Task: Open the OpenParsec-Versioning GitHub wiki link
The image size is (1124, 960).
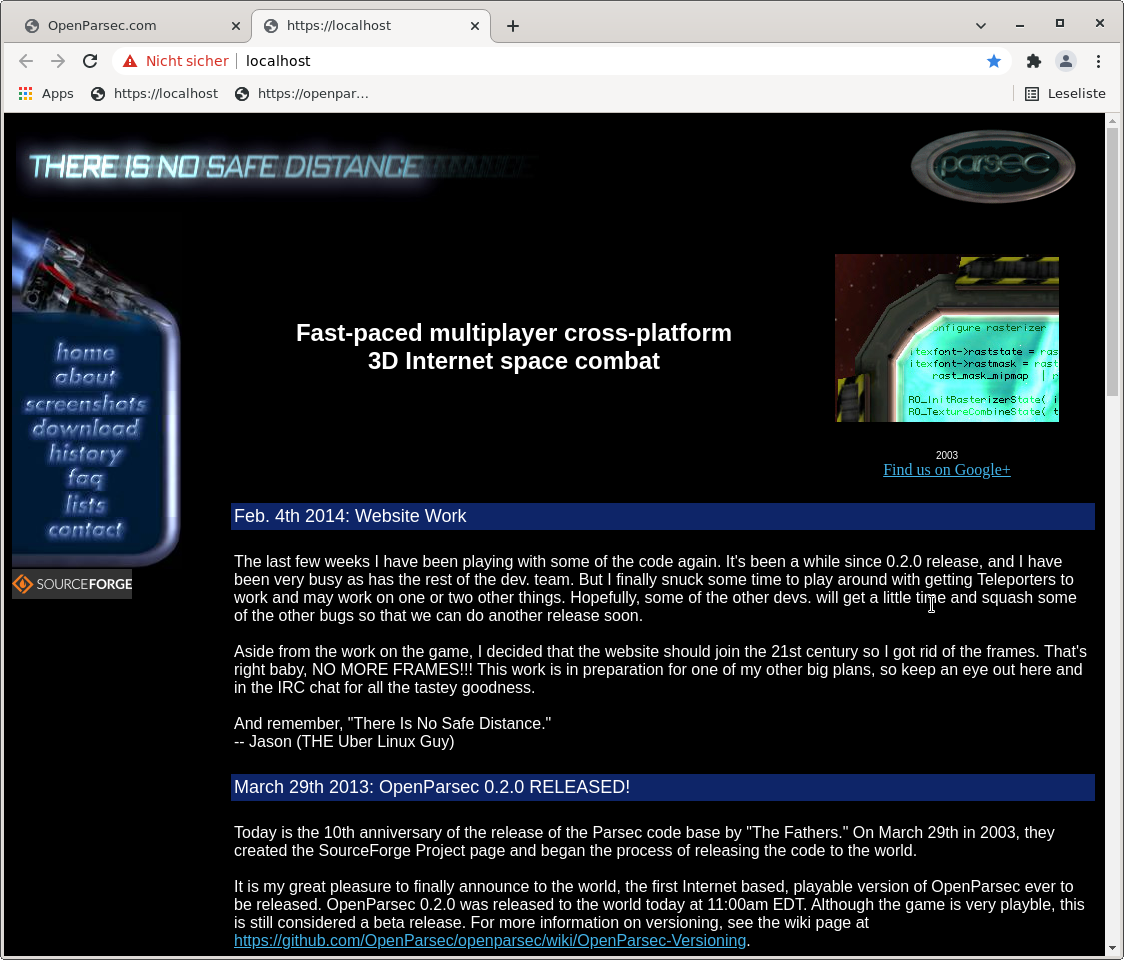Action: pos(490,941)
